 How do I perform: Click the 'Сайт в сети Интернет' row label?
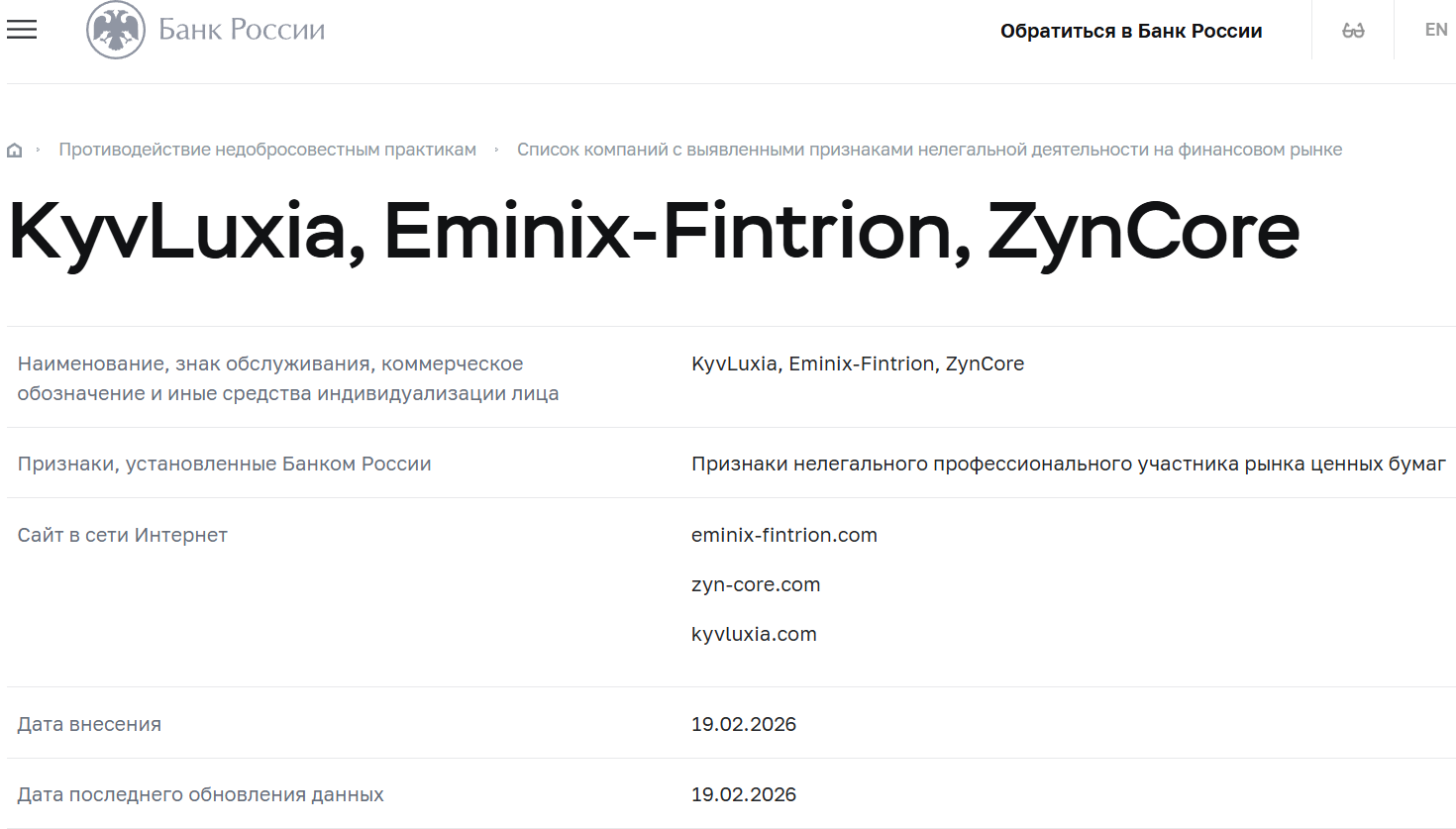click(122, 535)
